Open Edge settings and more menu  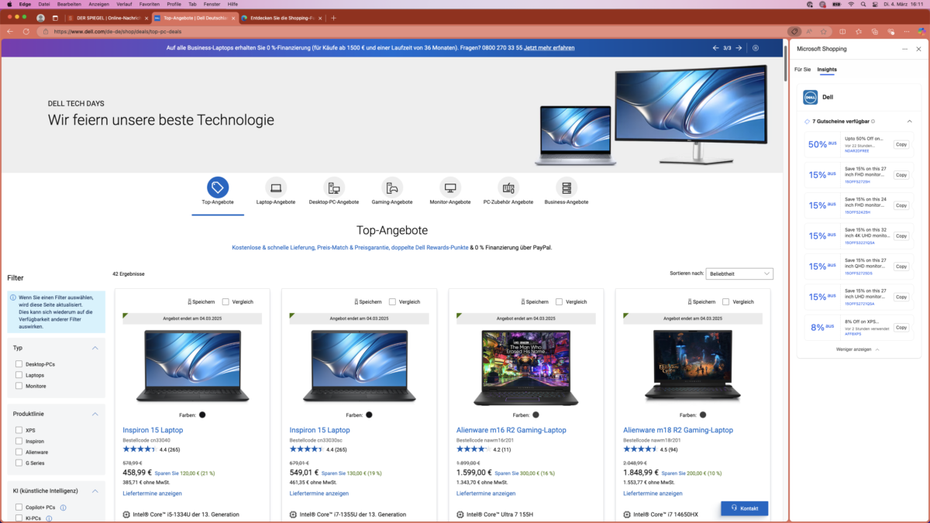(907, 31)
